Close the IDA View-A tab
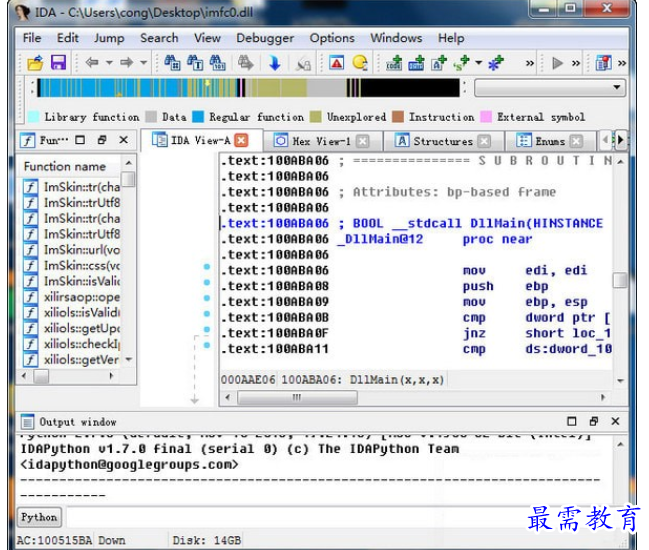Viewport: 649px width, 550px height. coord(241,141)
